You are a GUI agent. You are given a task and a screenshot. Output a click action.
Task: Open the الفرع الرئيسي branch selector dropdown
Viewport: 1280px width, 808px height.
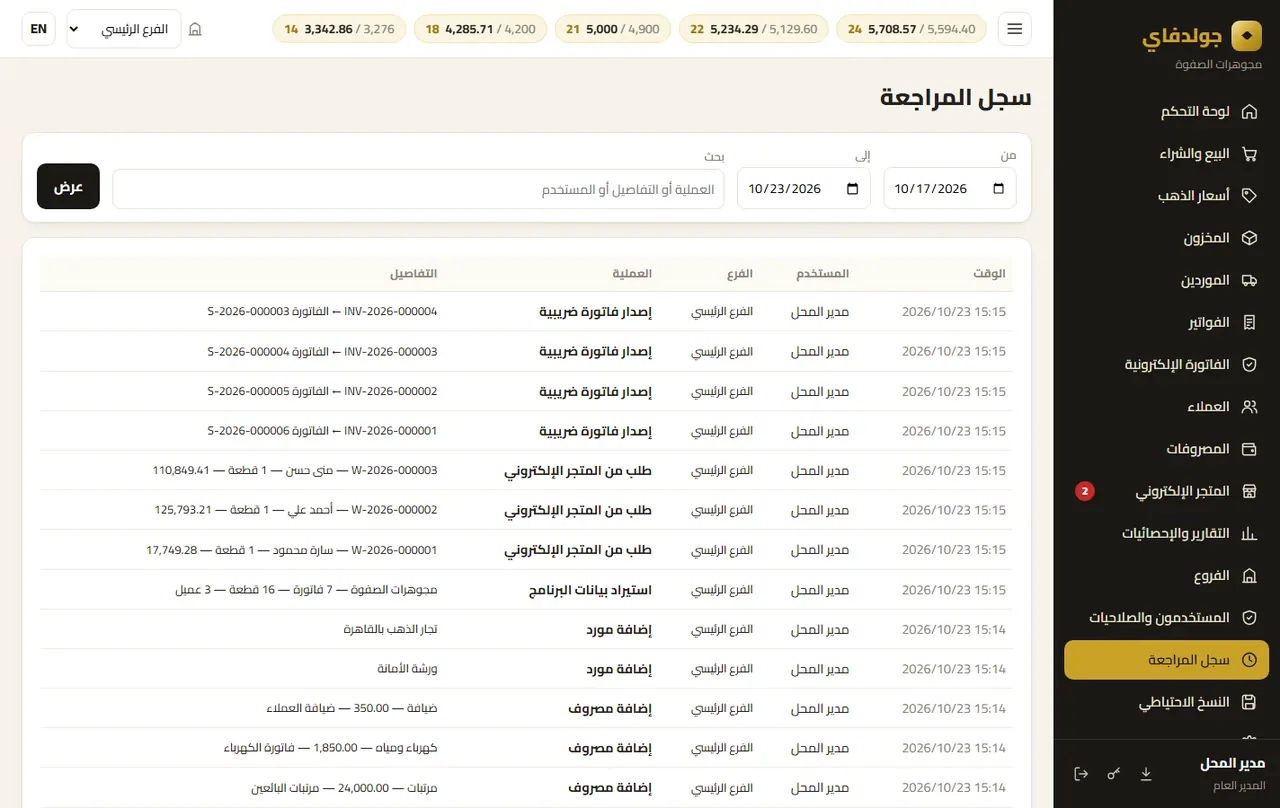(124, 29)
